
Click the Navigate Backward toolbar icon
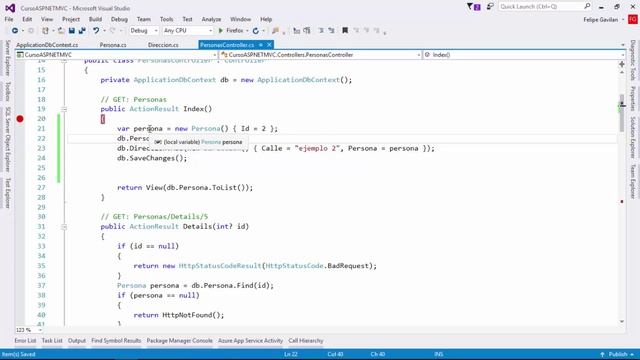click(x=15, y=31)
